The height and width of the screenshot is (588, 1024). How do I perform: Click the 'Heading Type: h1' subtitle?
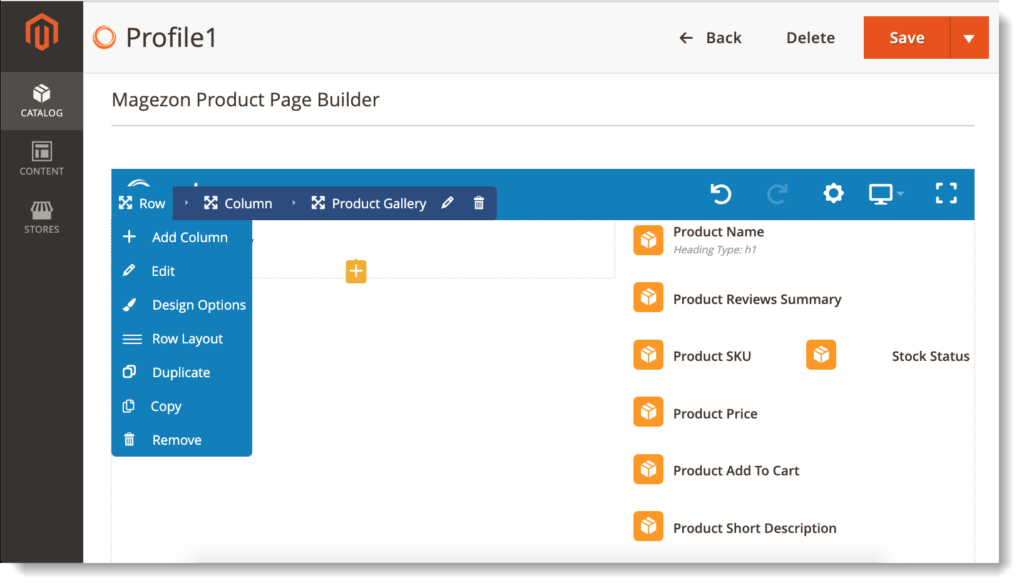pyautogui.click(x=714, y=250)
